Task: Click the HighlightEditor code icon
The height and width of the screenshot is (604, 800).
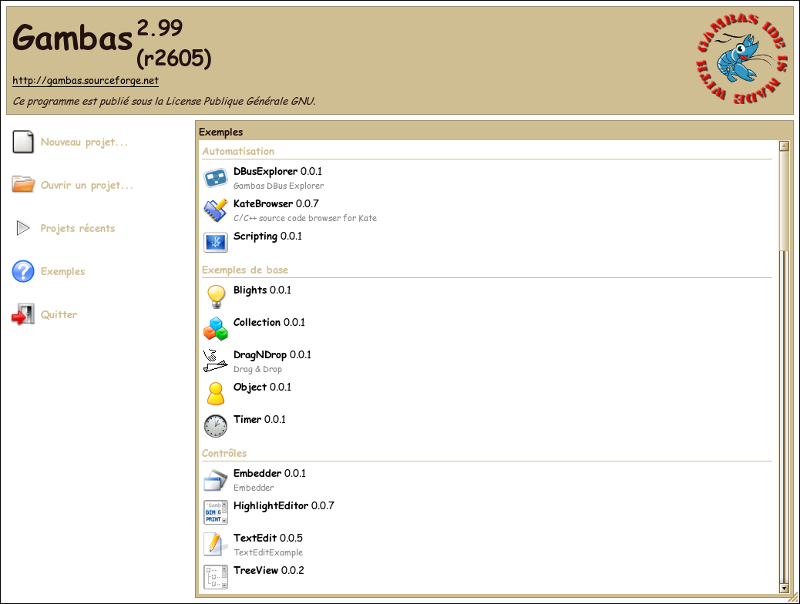Action: (x=215, y=512)
